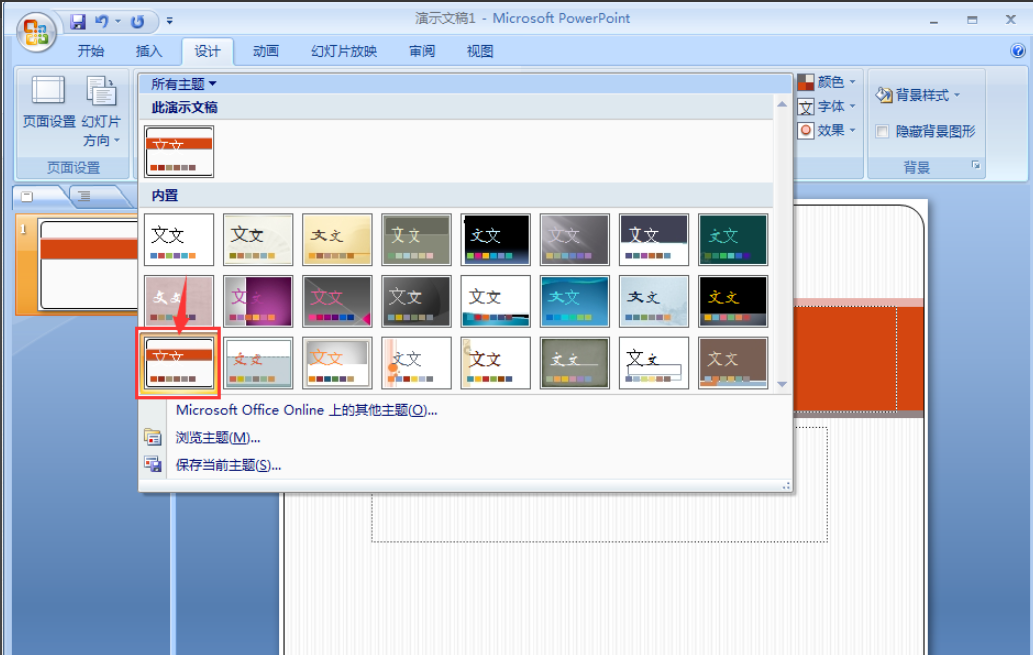Screen dimensions: 1033x655
Task: Open the 视图 tab
Action: tap(480, 51)
